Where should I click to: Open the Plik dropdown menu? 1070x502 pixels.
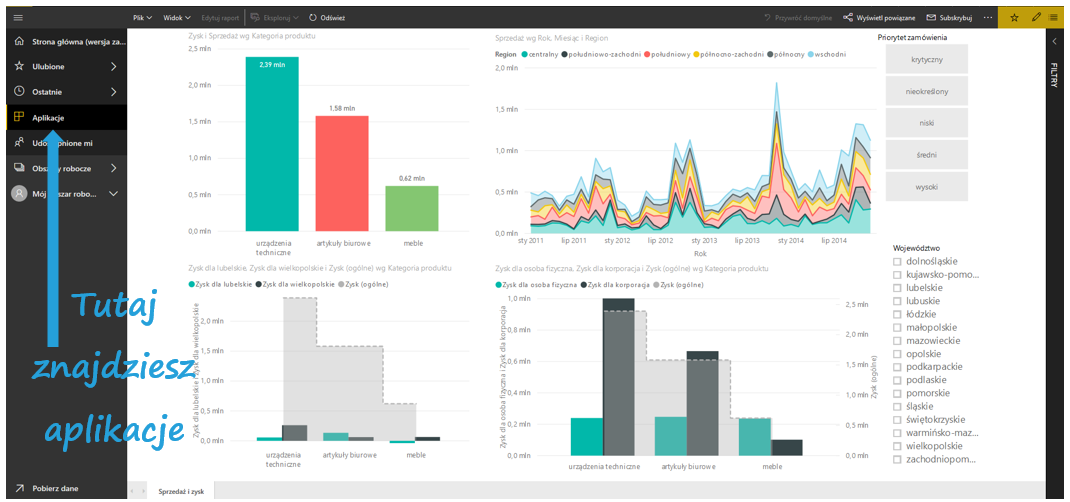click(142, 17)
